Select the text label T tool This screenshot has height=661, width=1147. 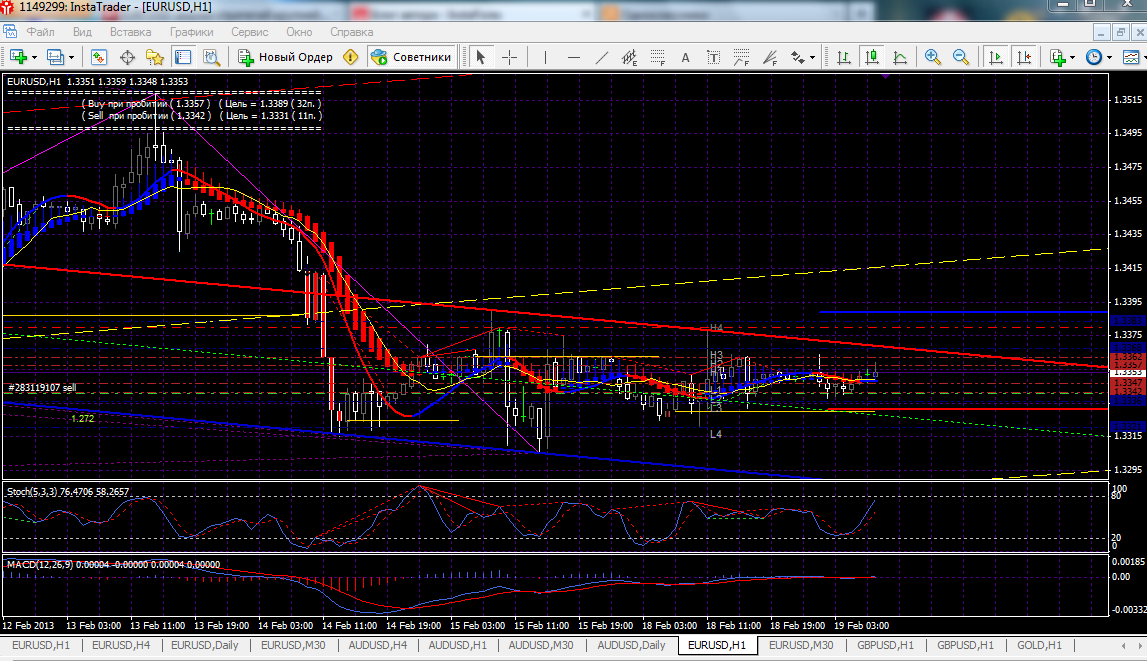713,57
